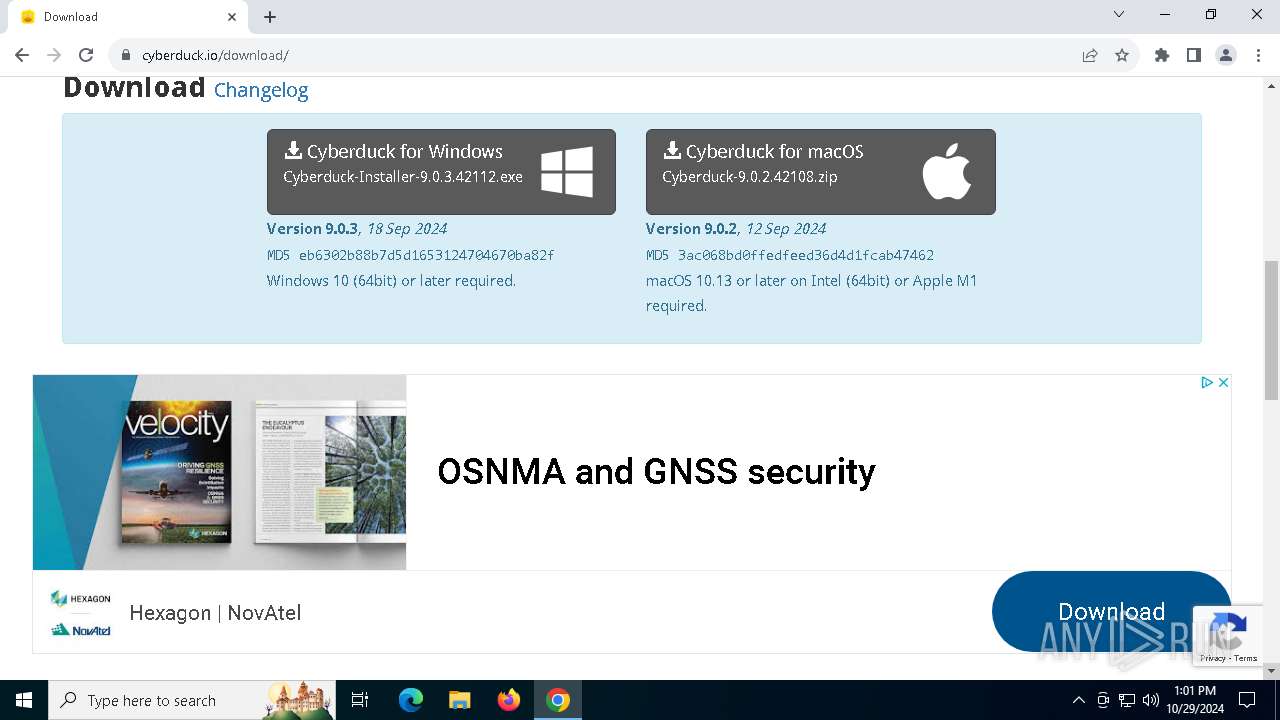The height and width of the screenshot is (720, 1280).
Task: Click the taskbar search box
Action: pyautogui.click(x=190, y=700)
